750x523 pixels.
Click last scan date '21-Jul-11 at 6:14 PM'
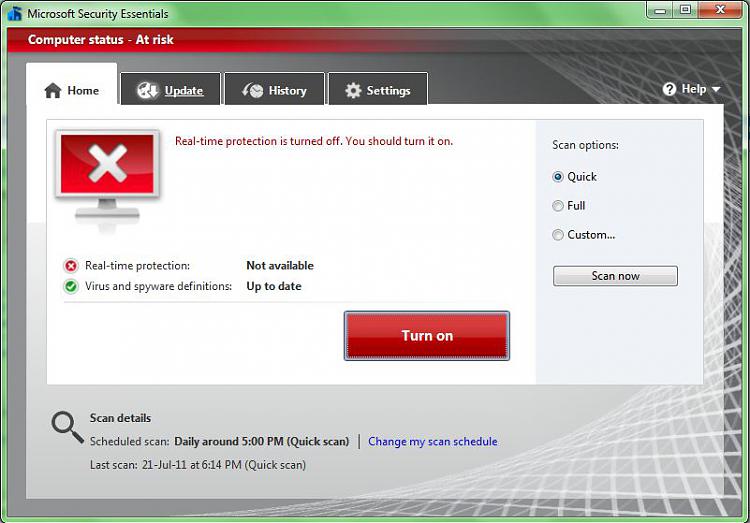191,465
